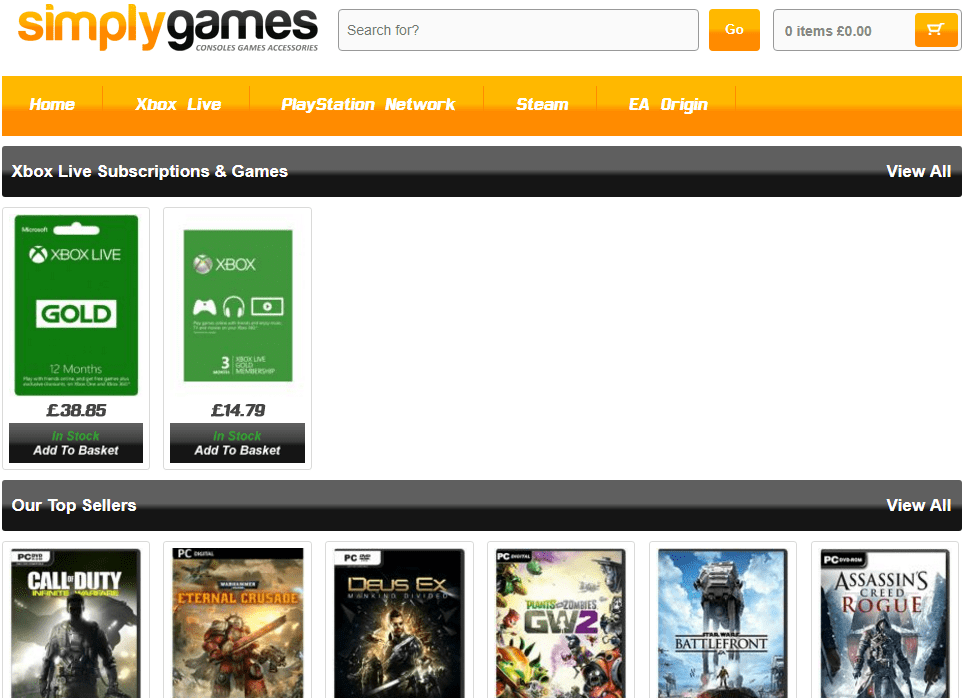Open the Eternal Crusade game cover
Viewport: 964px width, 698px height.
point(238,623)
